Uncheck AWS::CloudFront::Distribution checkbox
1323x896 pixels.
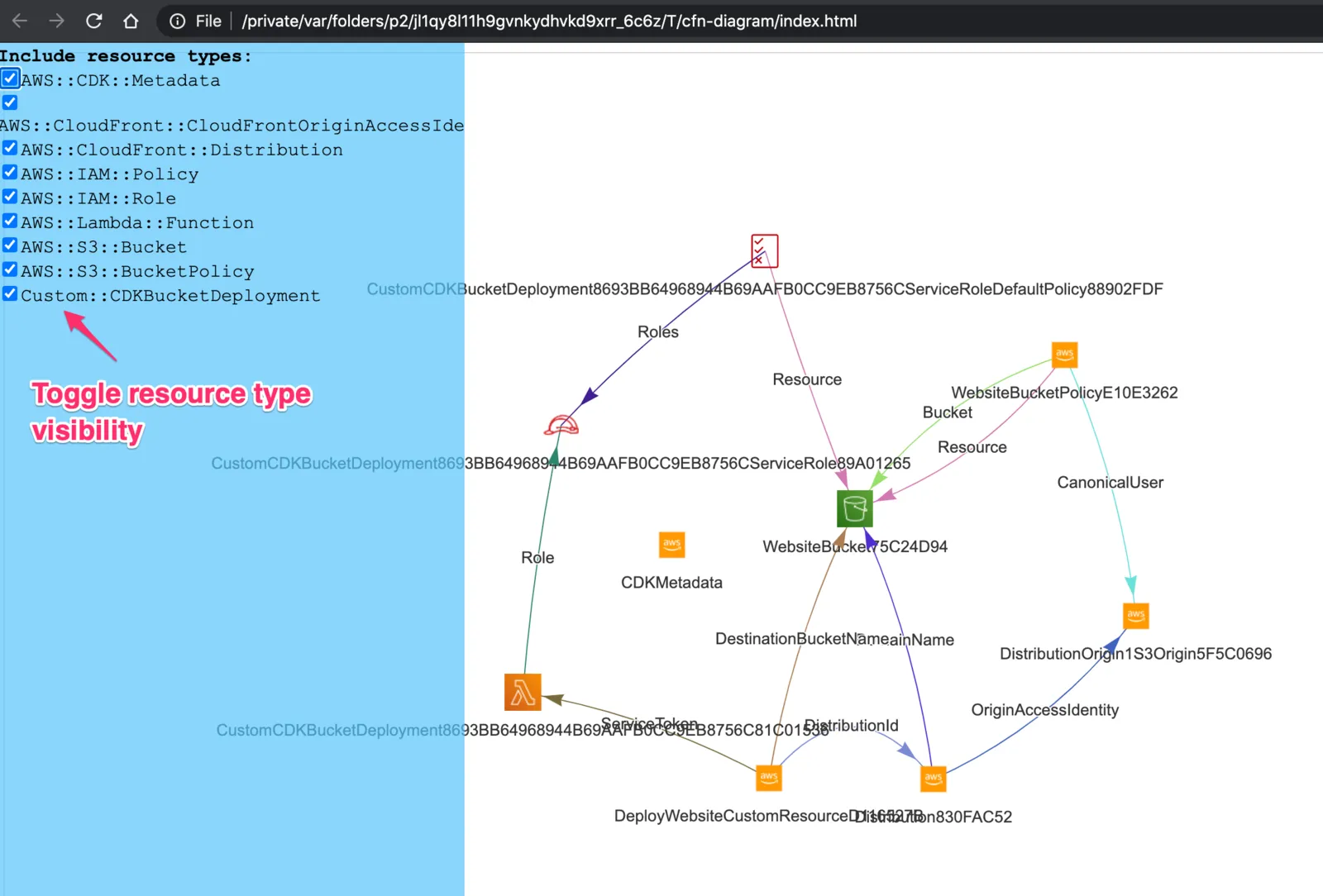click(10, 148)
